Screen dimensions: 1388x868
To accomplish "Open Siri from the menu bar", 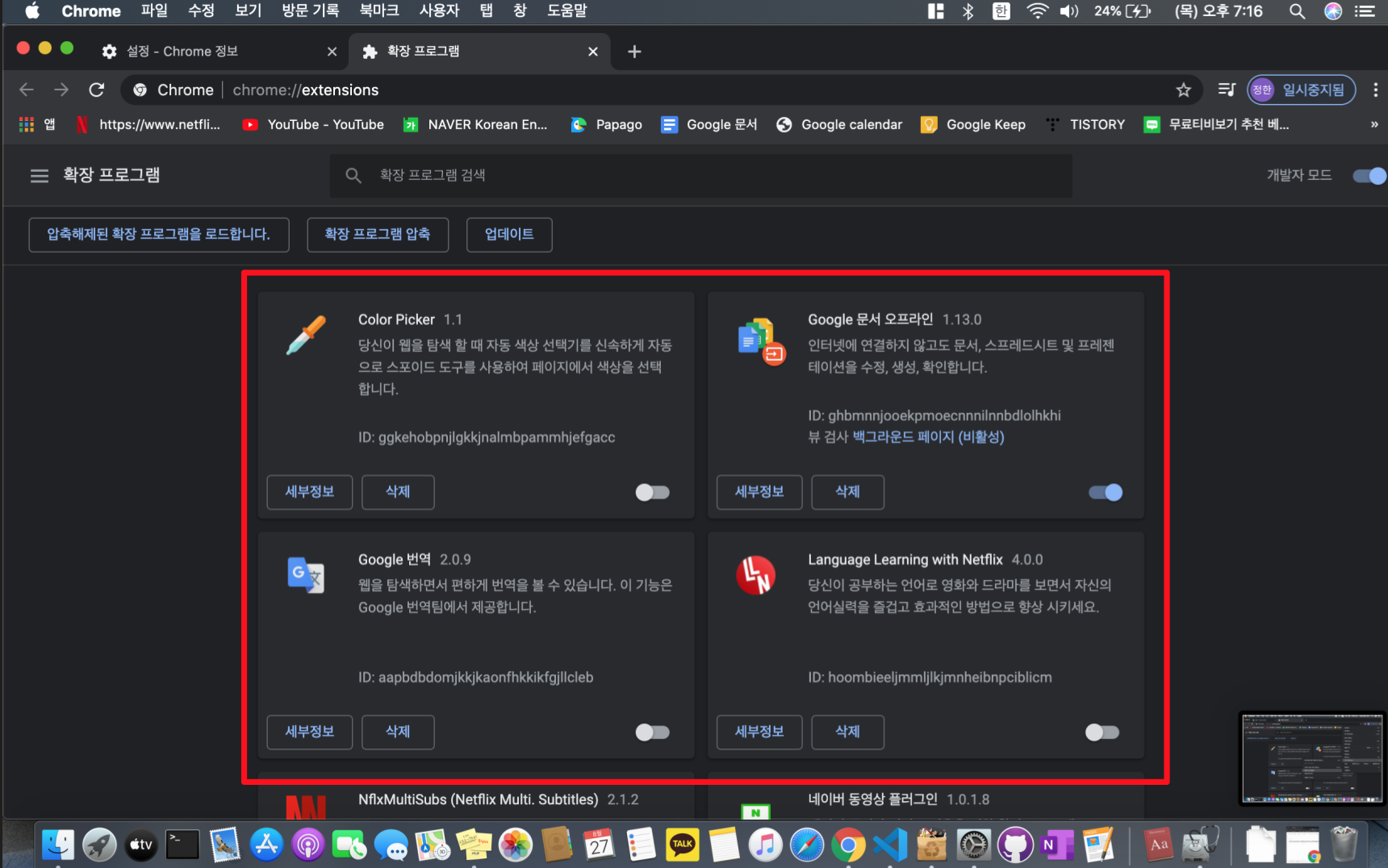I will 1333,11.
